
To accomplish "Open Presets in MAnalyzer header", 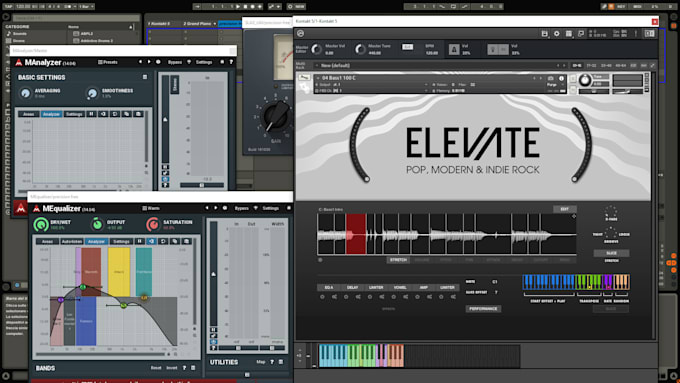I will (108, 62).
